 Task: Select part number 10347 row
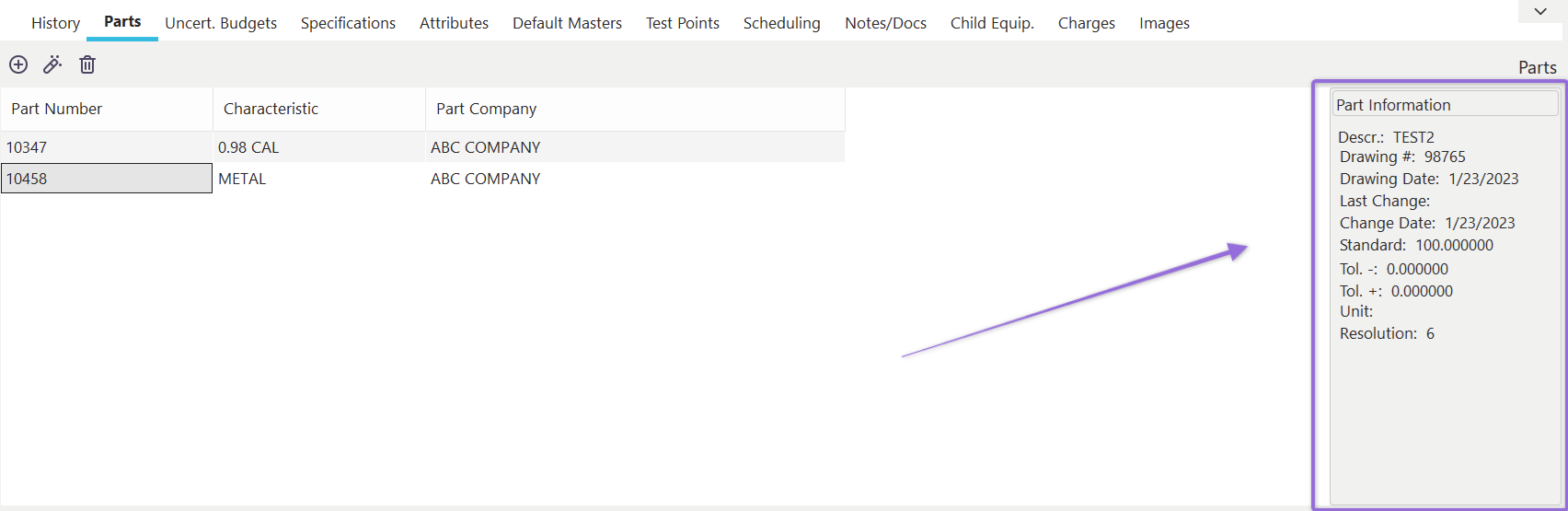27,147
